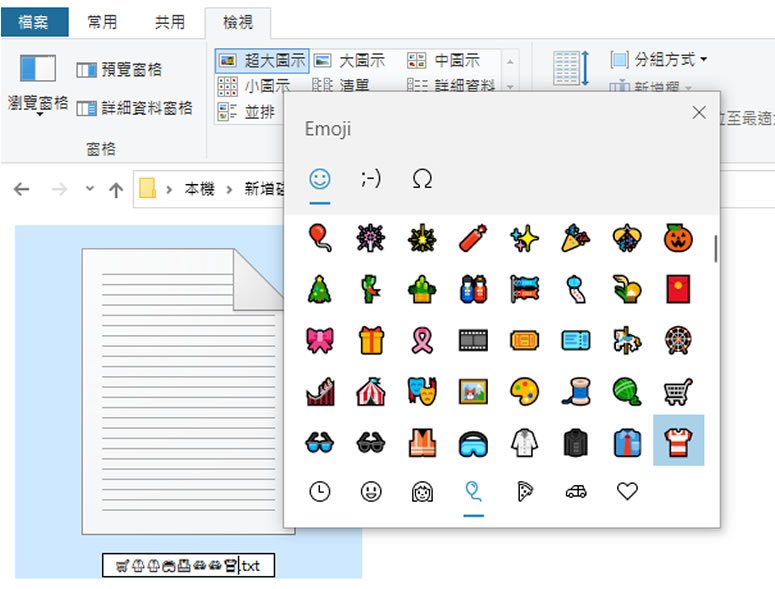
Task: Choose the orange safety vest emoji
Action: [422, 441]
